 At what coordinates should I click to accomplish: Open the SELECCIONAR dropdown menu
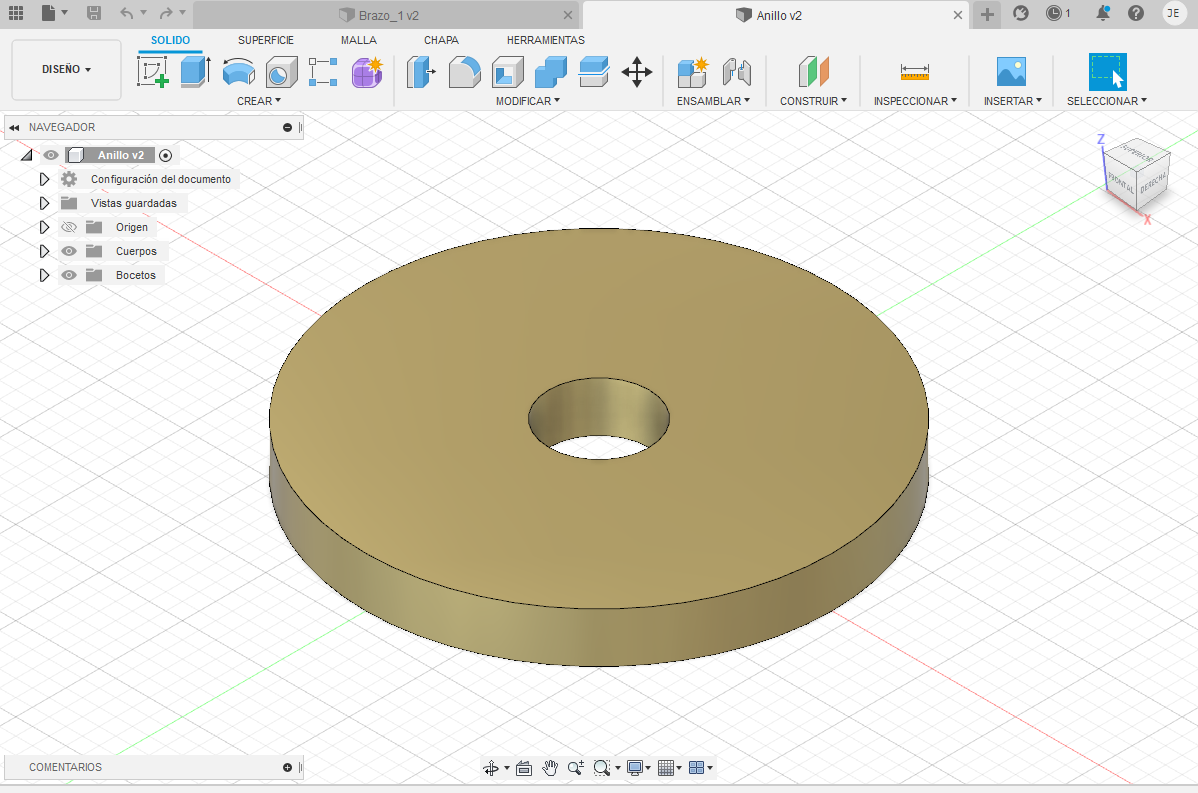coord(1106,101)
